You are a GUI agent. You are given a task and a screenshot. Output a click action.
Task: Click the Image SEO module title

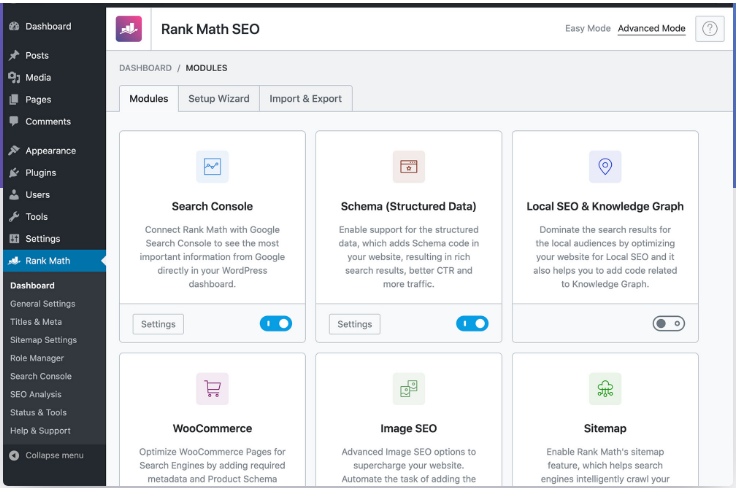click(408, 428)
